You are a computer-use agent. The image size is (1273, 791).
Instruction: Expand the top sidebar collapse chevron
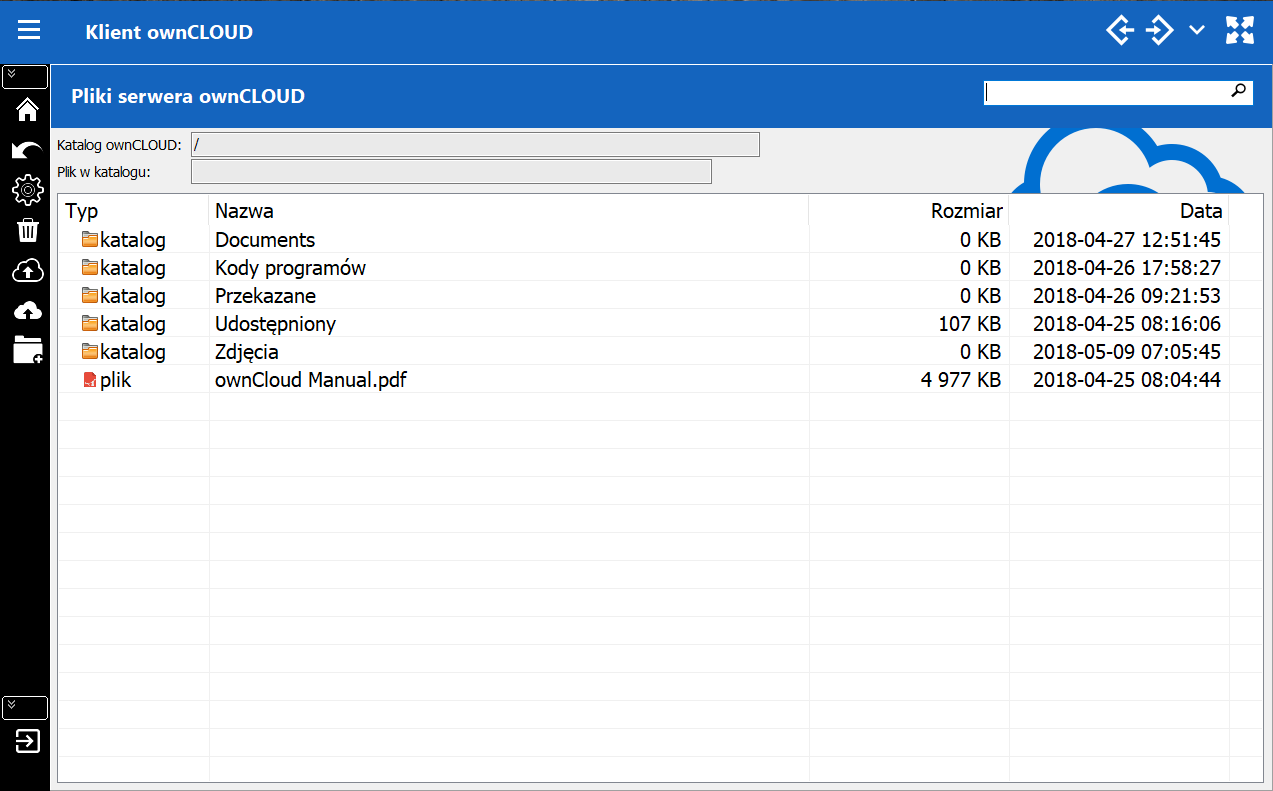click(25, 77)
